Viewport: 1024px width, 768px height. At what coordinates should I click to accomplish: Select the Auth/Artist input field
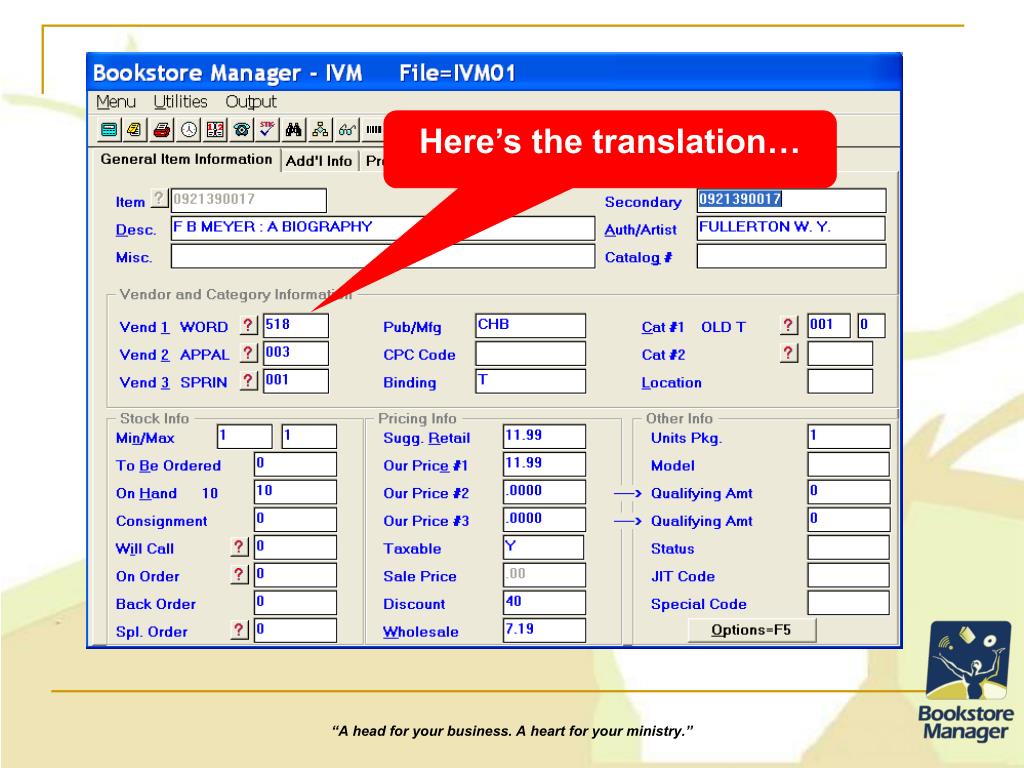tap(790, 229)
